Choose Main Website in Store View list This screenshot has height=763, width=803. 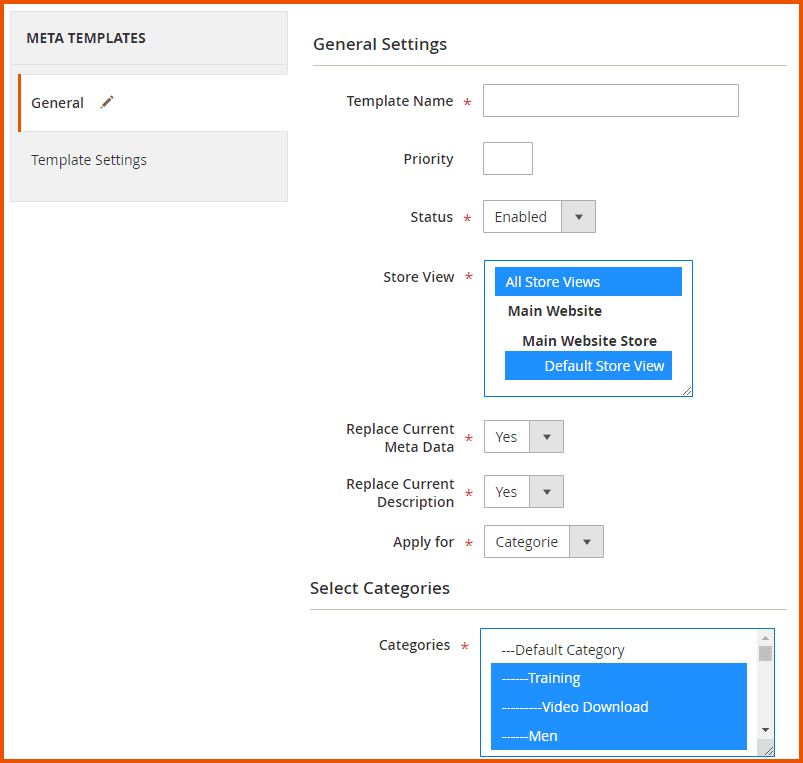[554, 311]
